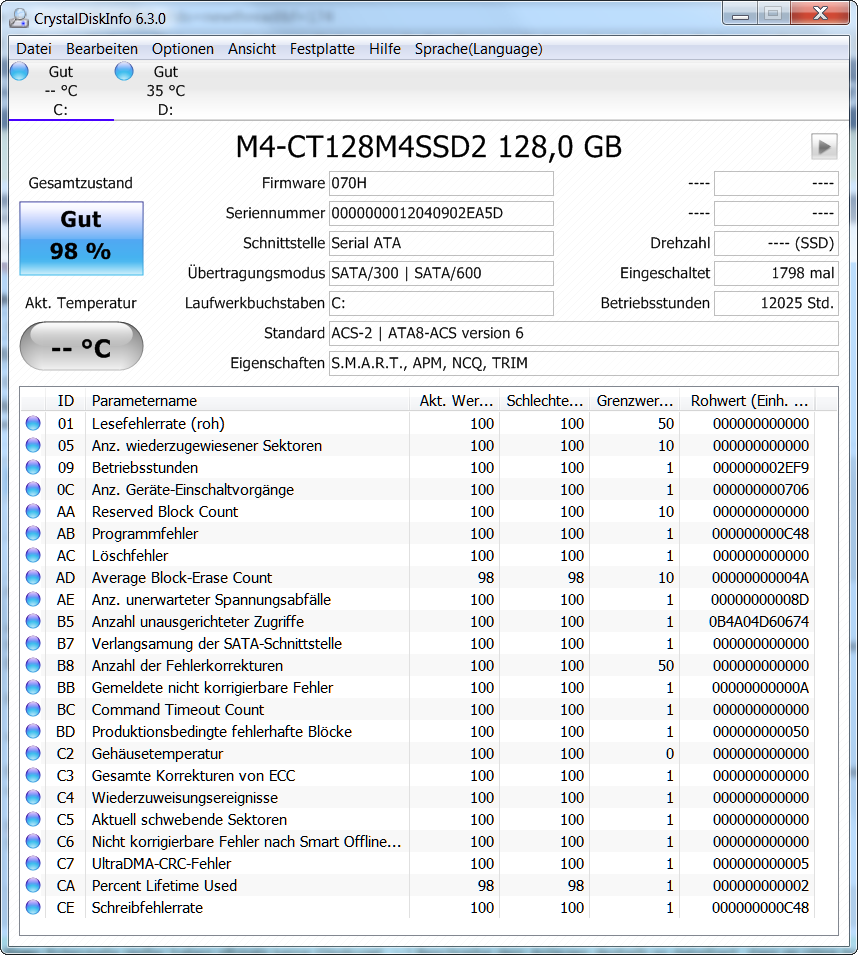The image size is (858, 955).
Task: Click the Eingeschaltet field 1798 mal
Action: pos(776,273)
